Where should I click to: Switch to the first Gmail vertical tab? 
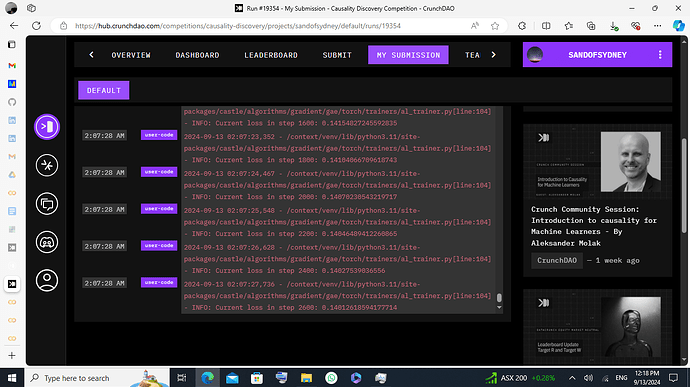point(12,65)
